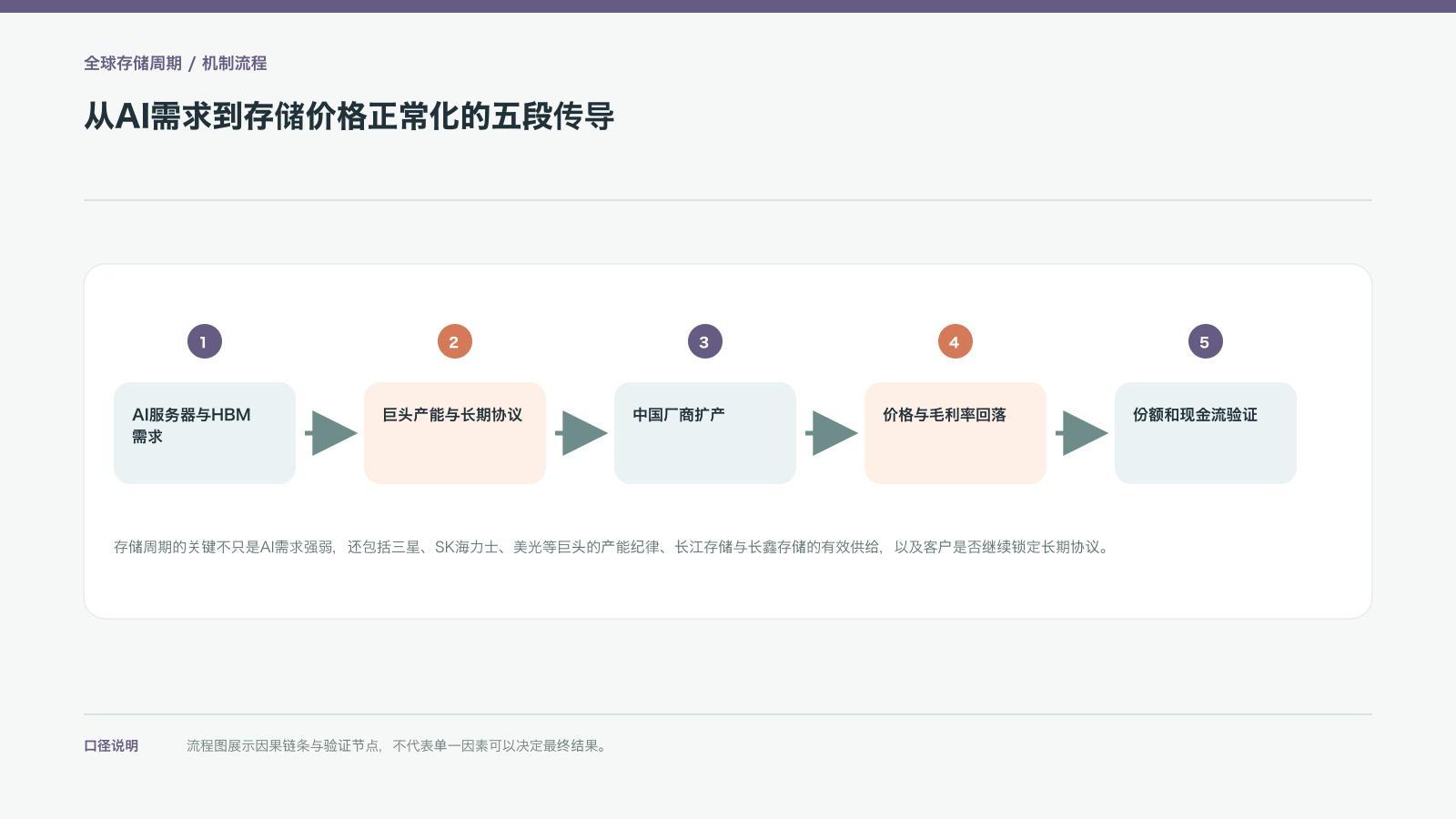Click the step 3 number badge
Screen dimensions: 1456x819
coord(705,341)
